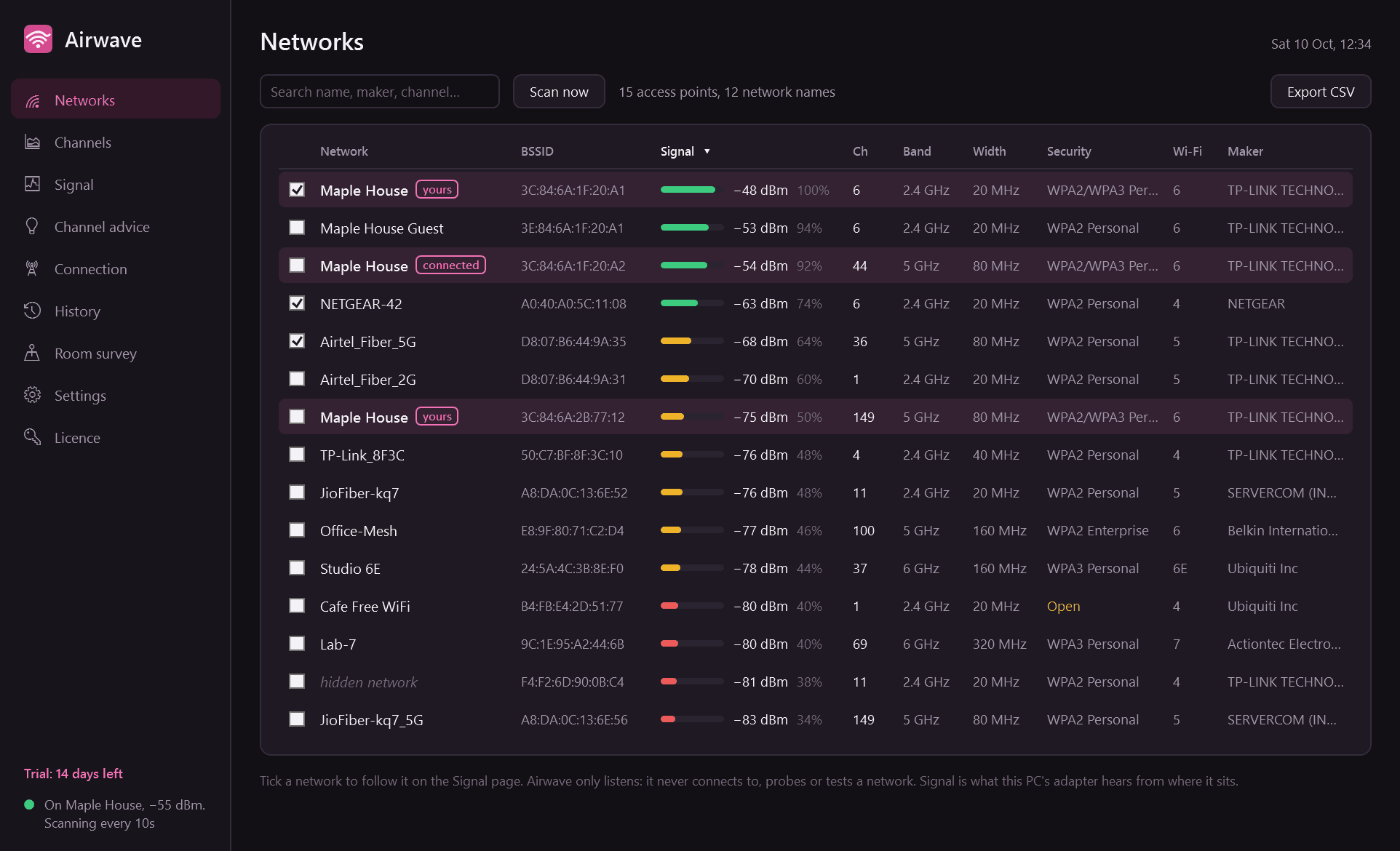
Task: Untick the Airtel_Fiber_5G checkbox
Action: coord(297,341)
